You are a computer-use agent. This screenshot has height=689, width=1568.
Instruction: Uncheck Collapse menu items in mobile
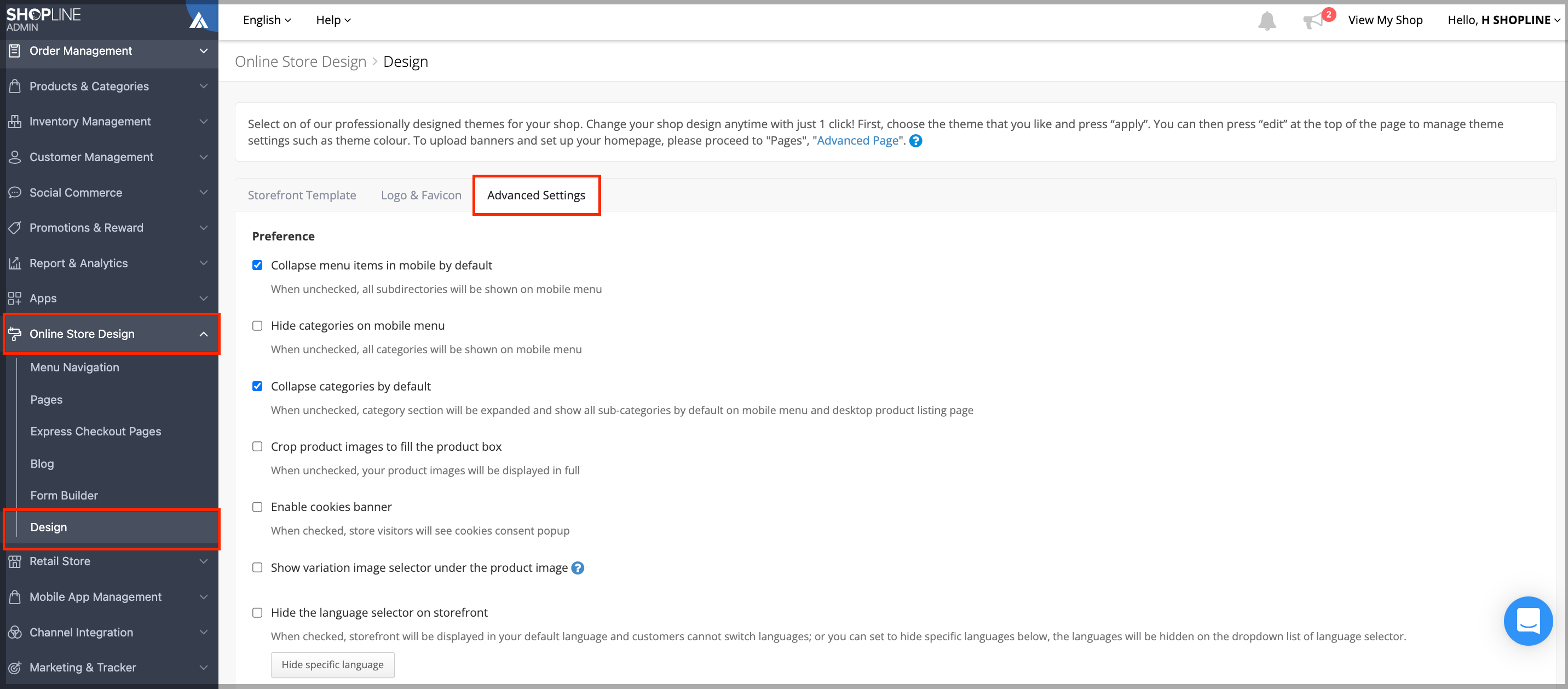[x=257, y=265]
